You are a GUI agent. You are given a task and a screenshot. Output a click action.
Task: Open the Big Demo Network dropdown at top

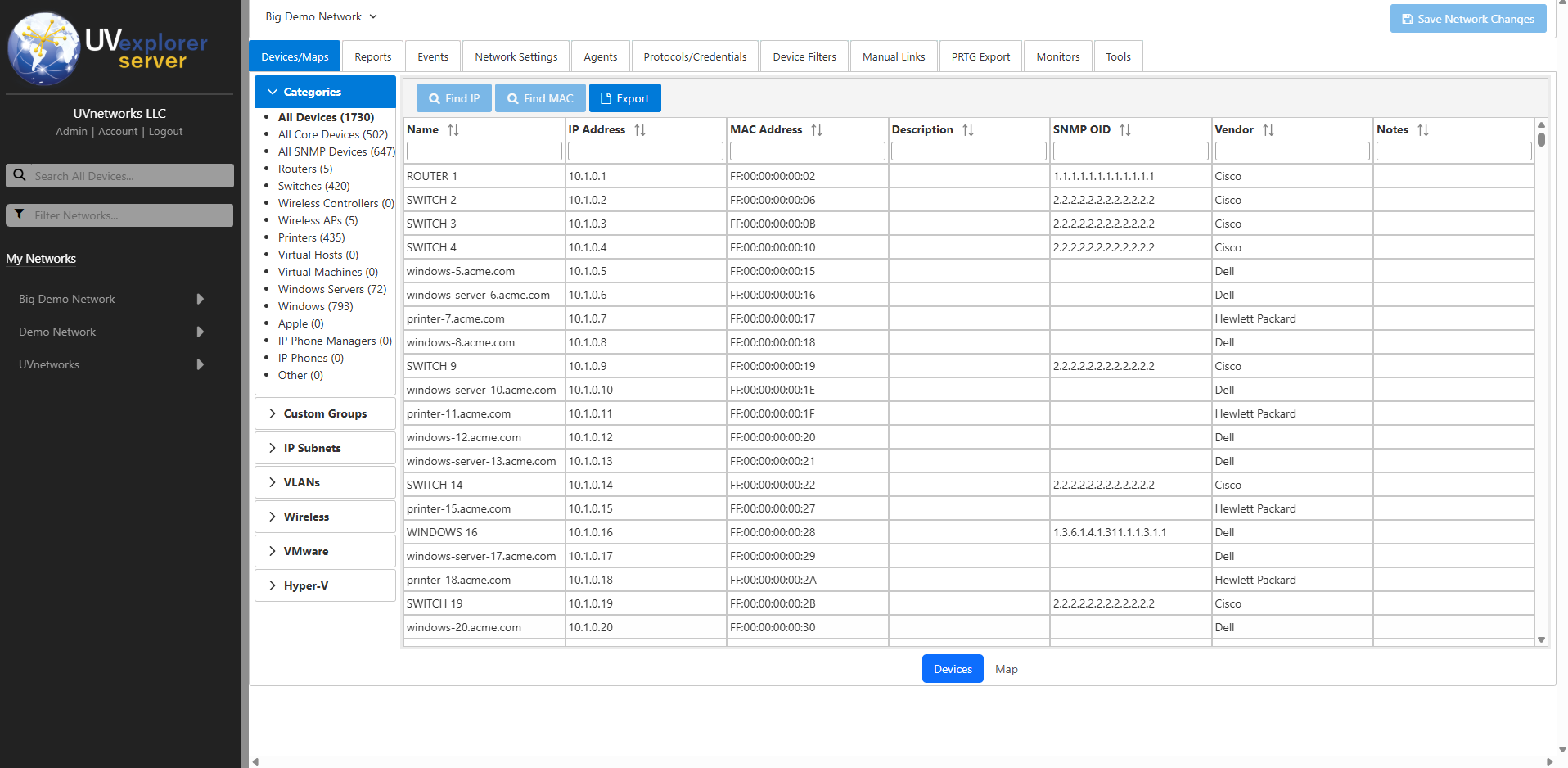(x=322, y=16)
